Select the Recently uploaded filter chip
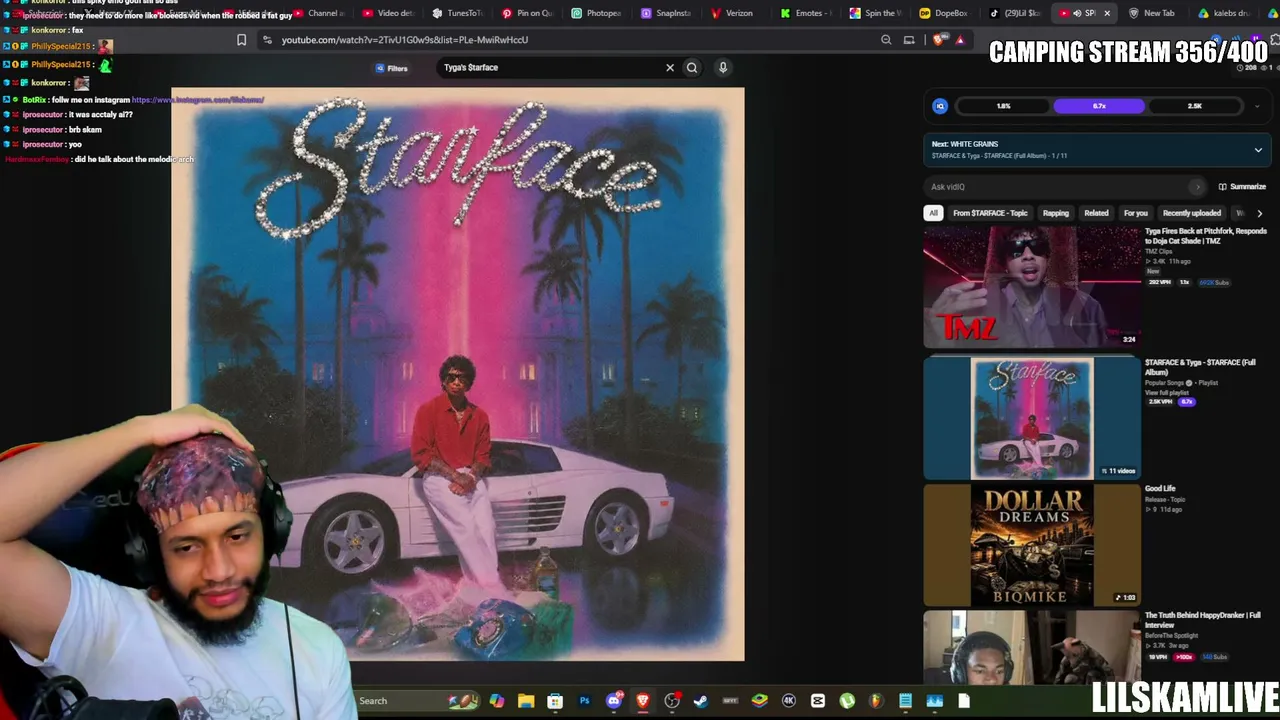 tap(1192, 213)
